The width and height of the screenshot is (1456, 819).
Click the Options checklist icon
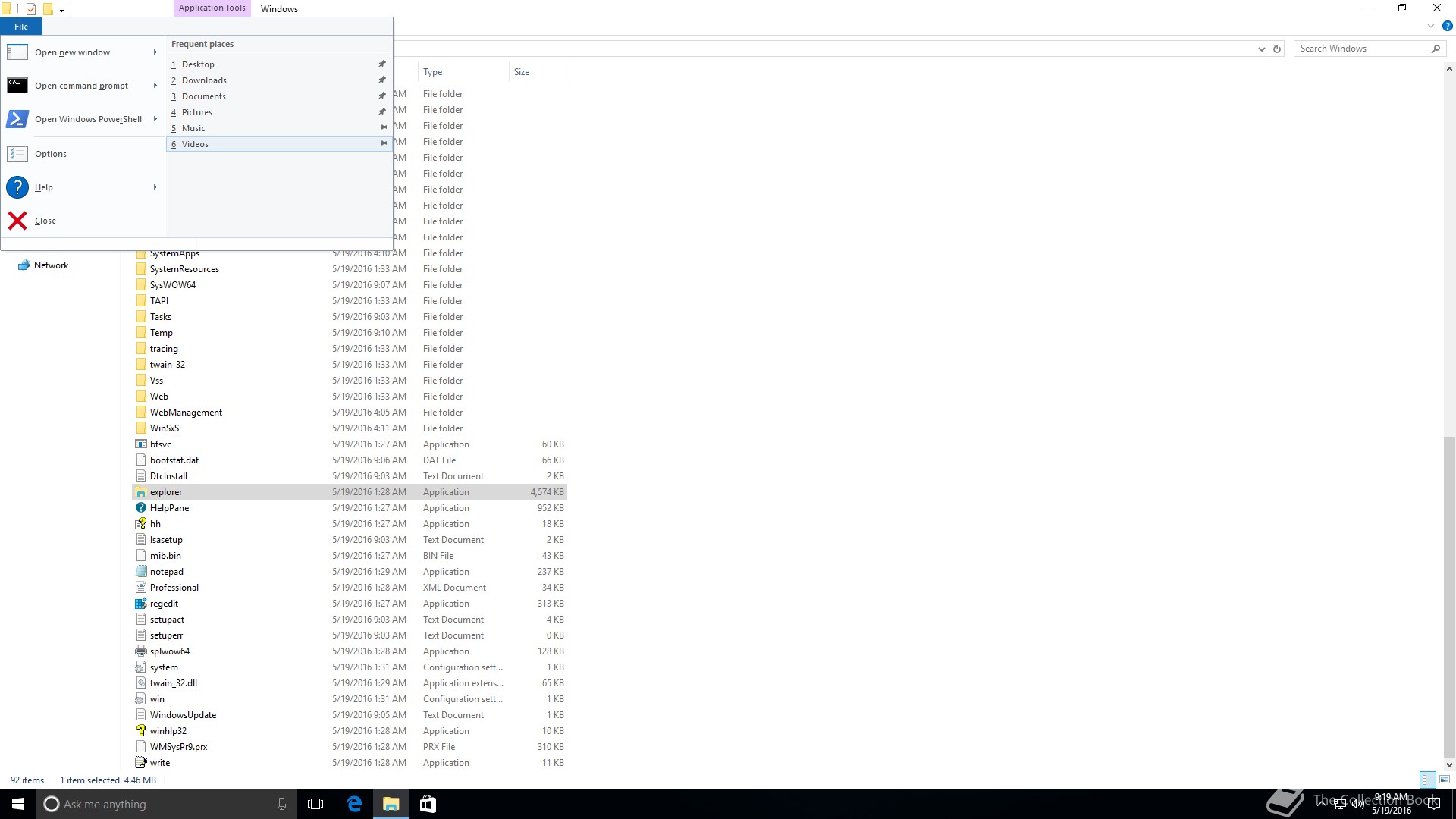click(17, 154)
